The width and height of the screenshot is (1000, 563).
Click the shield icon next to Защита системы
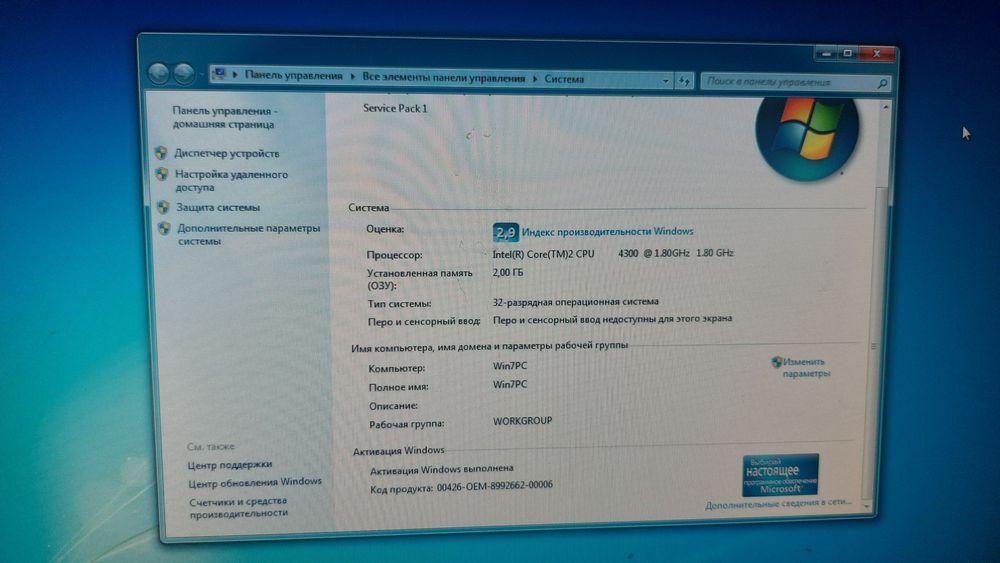[x=163, y=207]
